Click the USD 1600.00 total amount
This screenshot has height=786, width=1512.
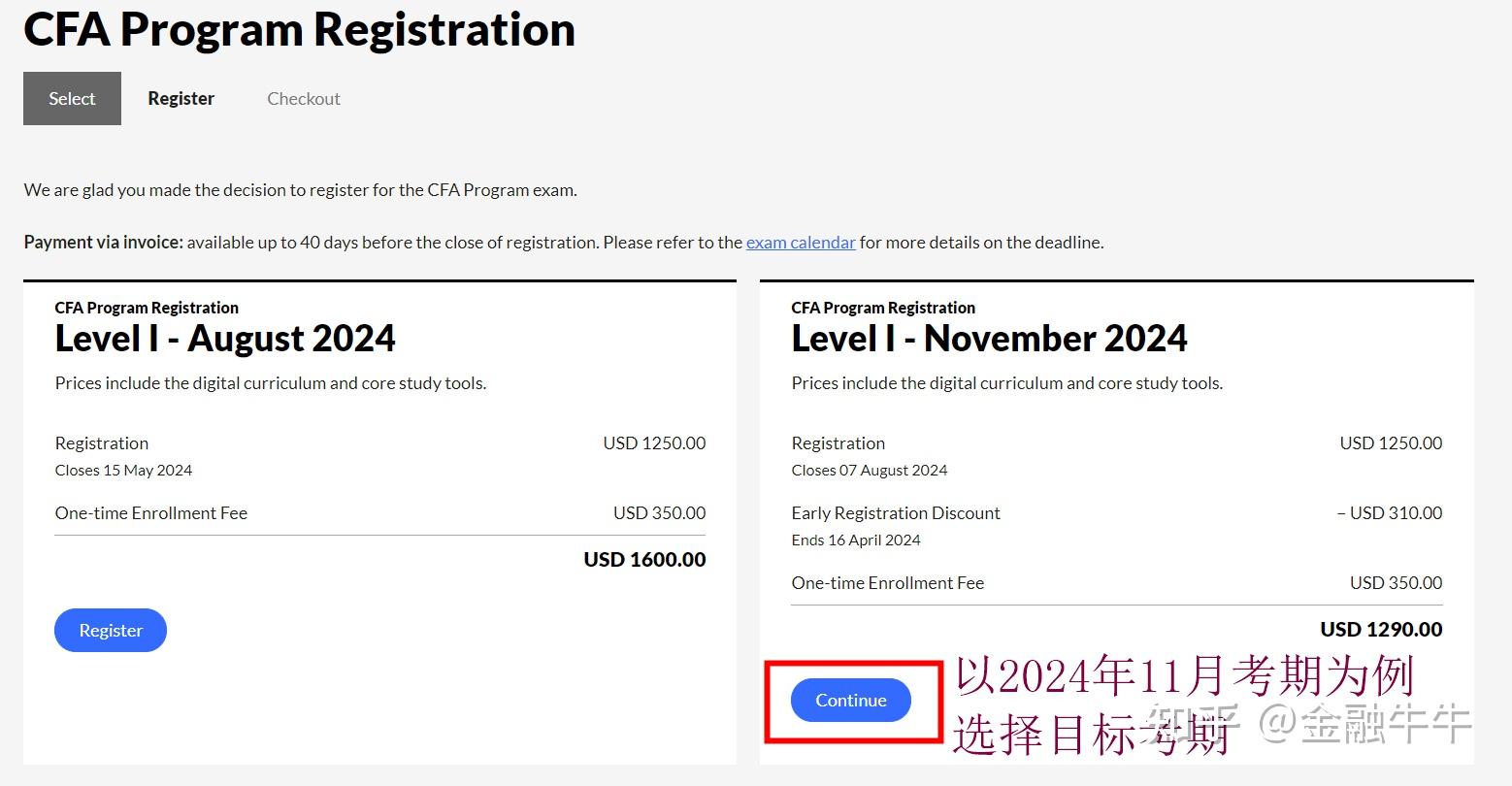coord(642,559)
